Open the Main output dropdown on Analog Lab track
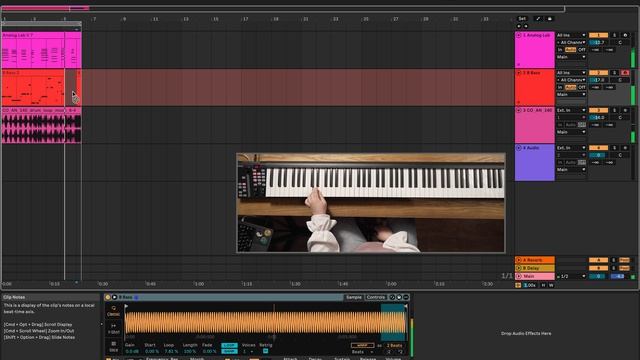The height and width of the screenshot is (360, 640). point(571,57)
